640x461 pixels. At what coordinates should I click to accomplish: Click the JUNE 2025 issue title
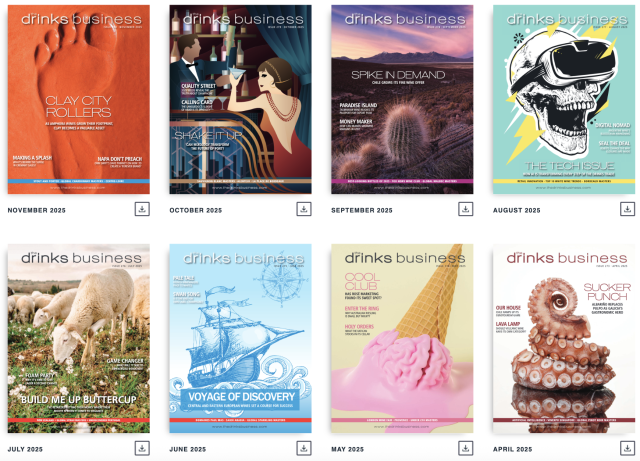(188, 449)
